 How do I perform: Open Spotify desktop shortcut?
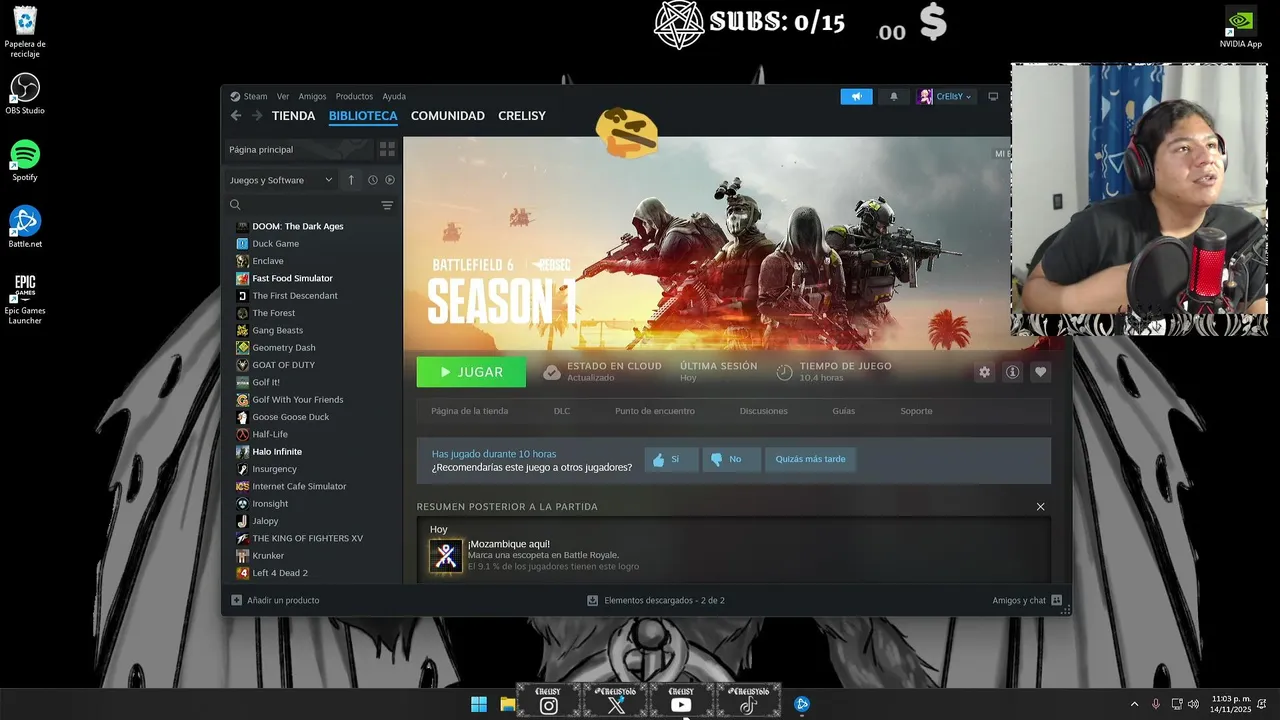pyautogui.click(x=25, y=161)
